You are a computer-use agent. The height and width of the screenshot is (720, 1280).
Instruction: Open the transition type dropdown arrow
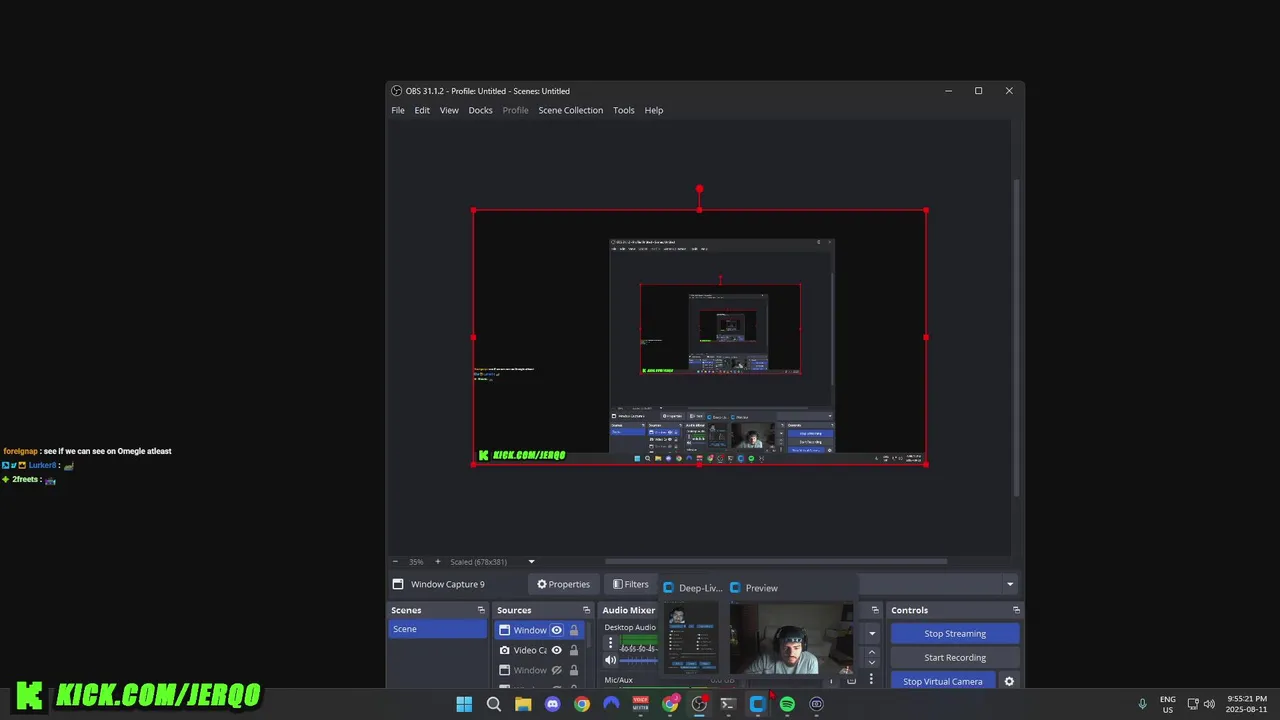pyautogui.click(x=872, y=633)
